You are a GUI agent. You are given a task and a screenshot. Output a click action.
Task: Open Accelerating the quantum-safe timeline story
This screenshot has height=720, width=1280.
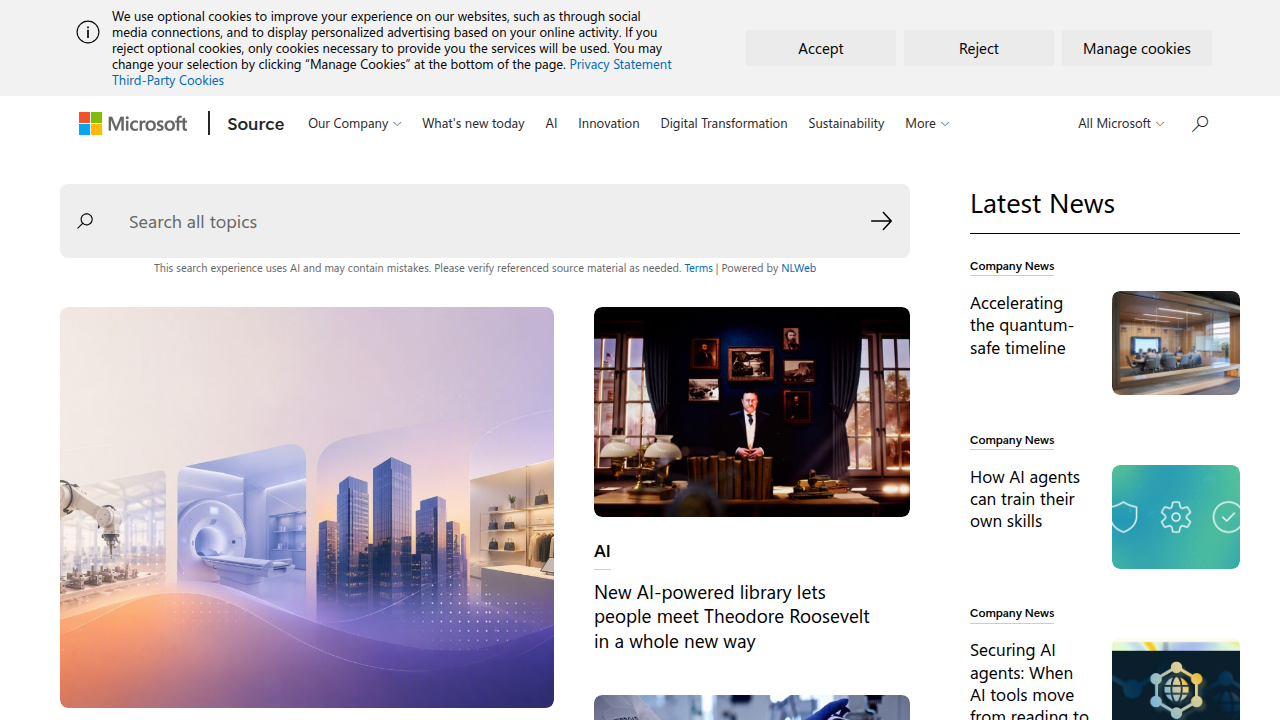tap(1022, 325)
